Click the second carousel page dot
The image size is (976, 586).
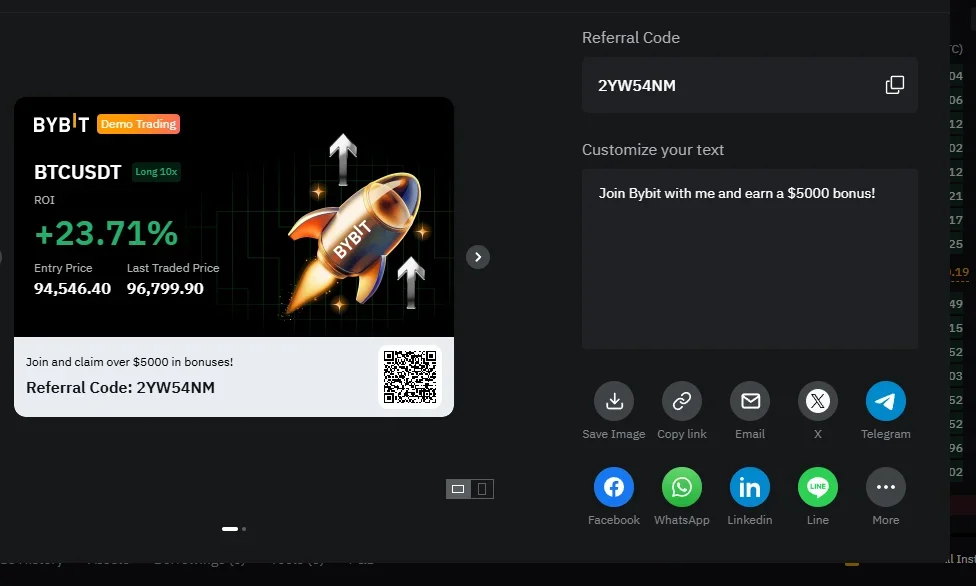(244, 529)
